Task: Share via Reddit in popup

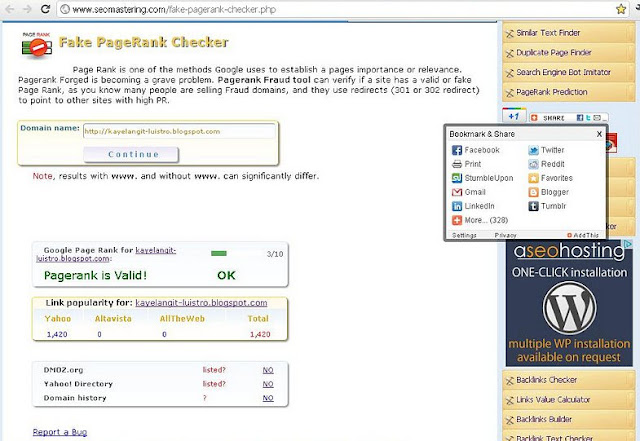Action: click(546, 164)
